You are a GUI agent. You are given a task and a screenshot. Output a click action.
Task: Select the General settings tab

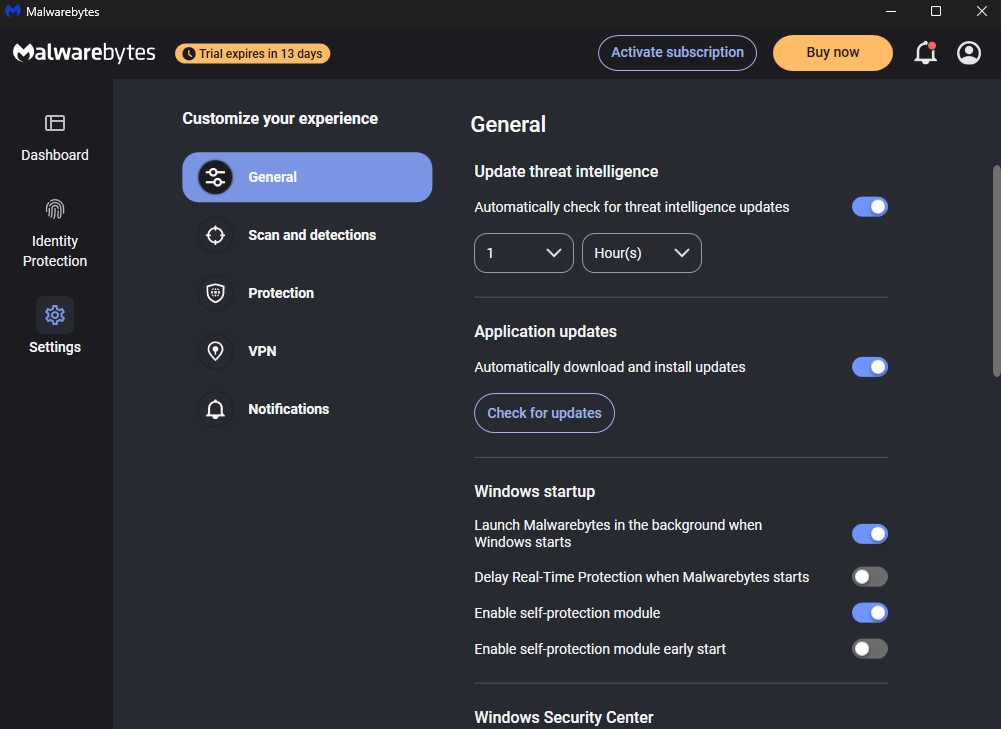[307, 177]
